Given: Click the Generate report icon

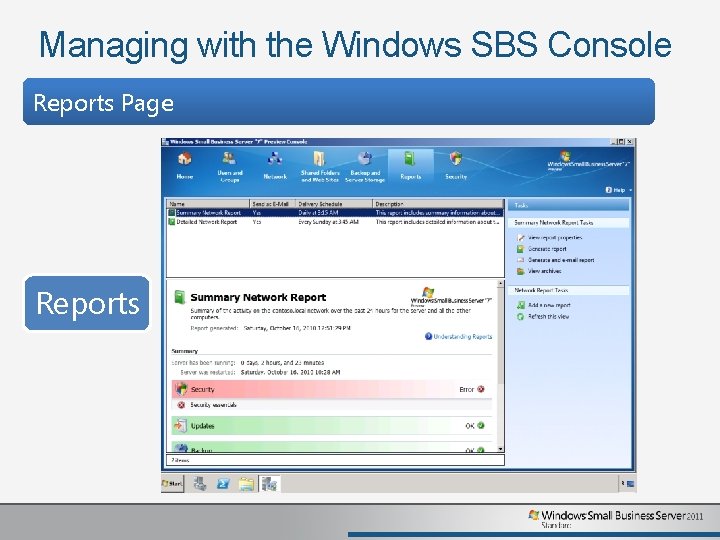Looking at the screenshot, I should pos(520,249).
